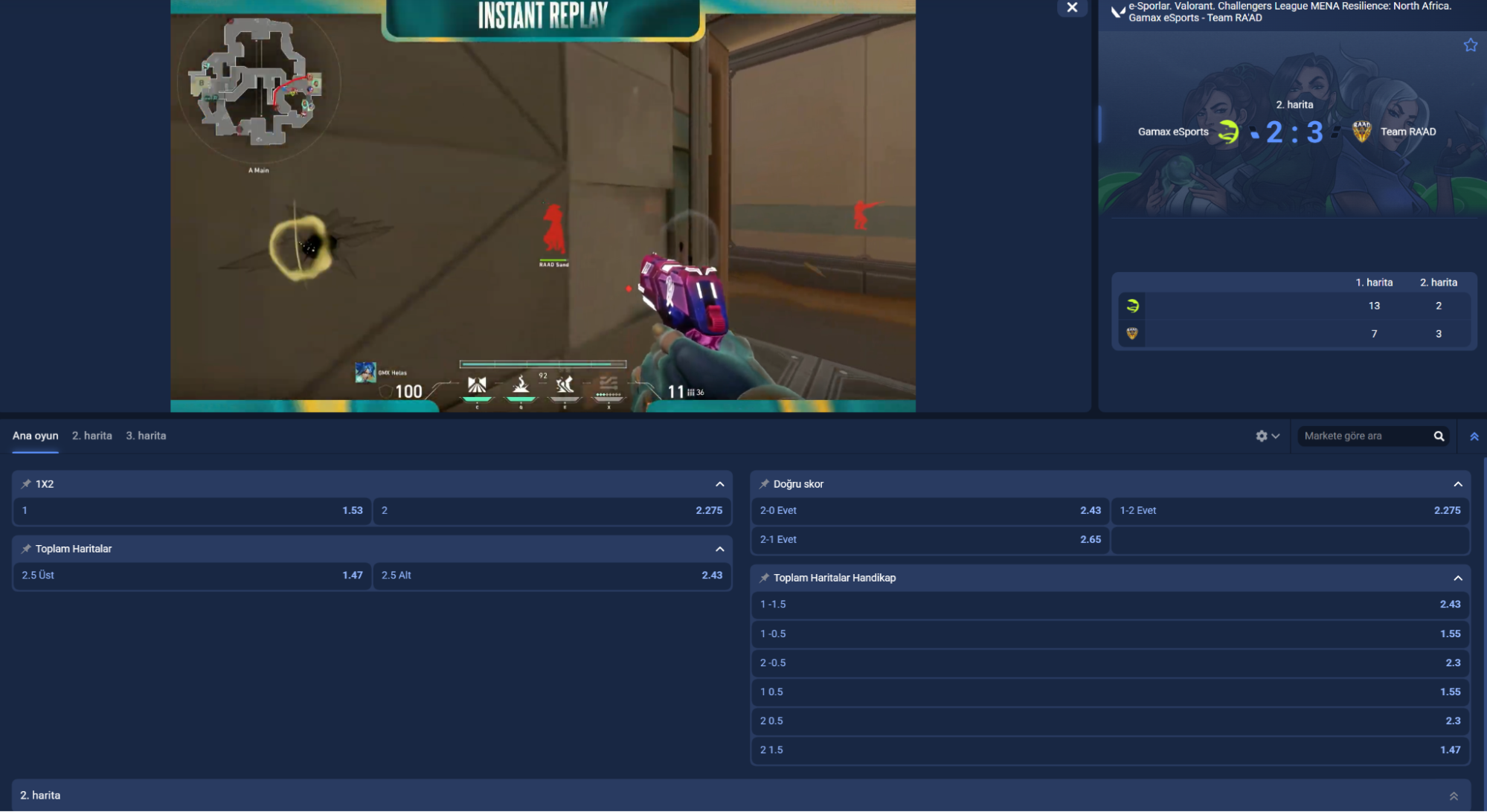The width and height of the screenshot is (1487, 812).
Task: Pick 2-1 Evet correct score
Action: [x=929, y=540]
